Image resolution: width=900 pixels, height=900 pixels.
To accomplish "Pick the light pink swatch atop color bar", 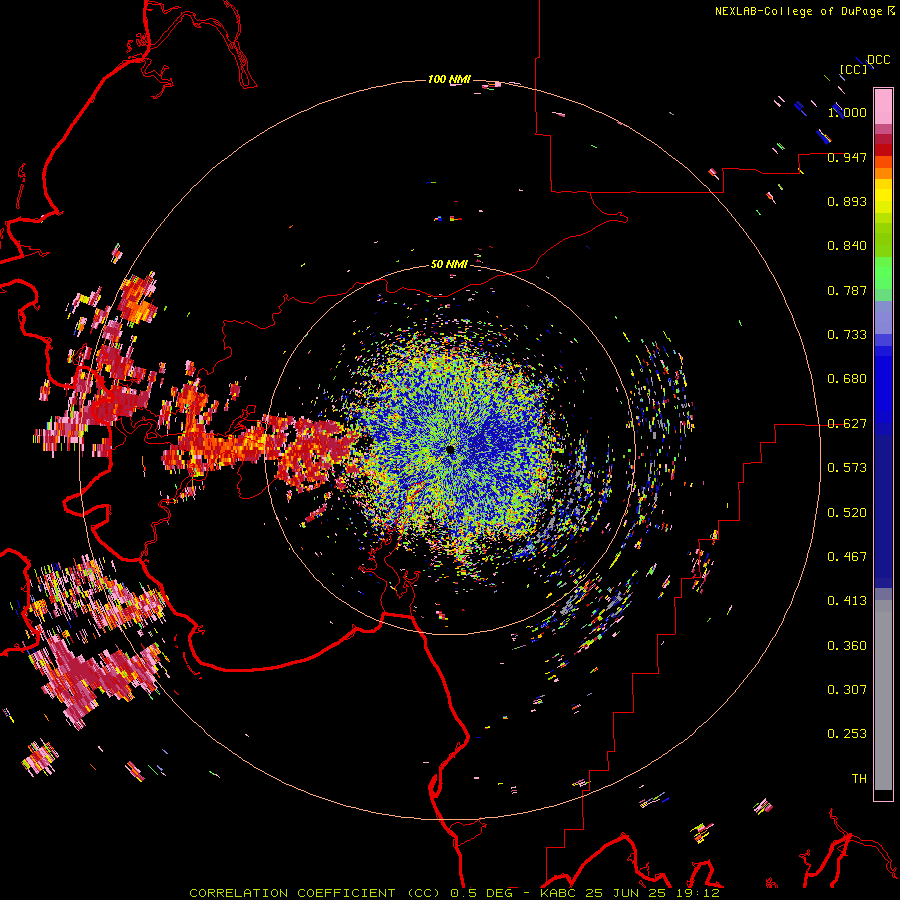I will tap(883, 106).
